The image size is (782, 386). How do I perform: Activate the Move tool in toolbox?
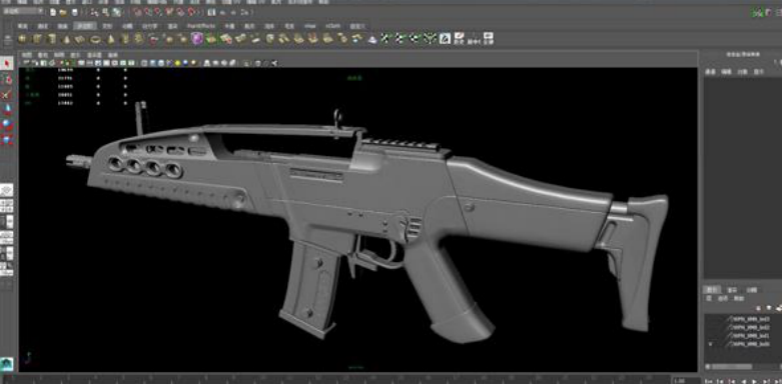pyautogui.click(x=6, y=109)
